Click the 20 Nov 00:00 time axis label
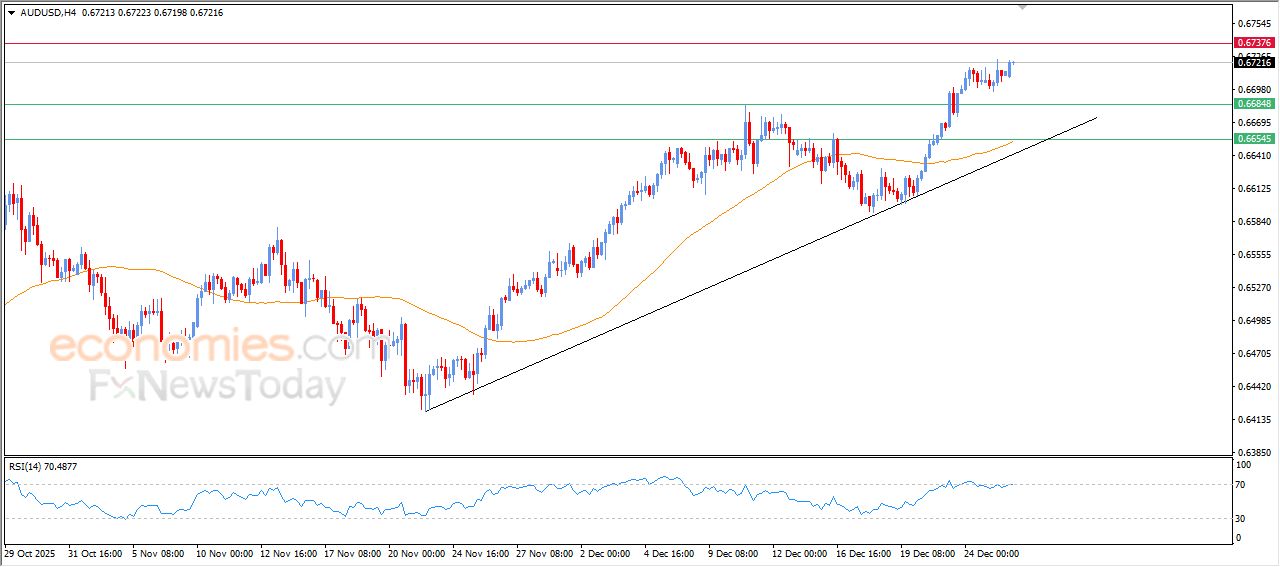 click(x=418, y=553)
